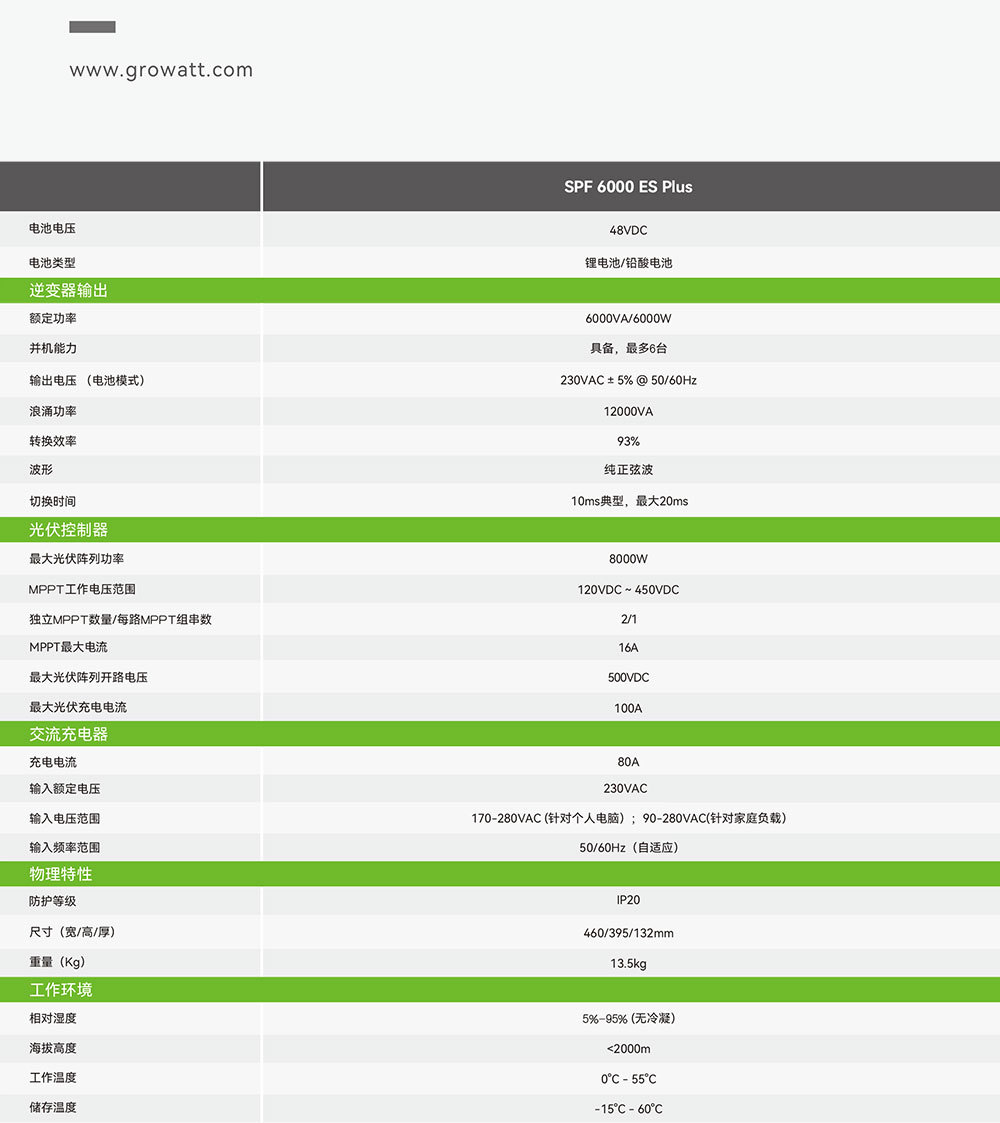This screenshot has height=1123, width=1000.
Task: Click the 逆变器输出 section header
Action: pyautogui.click(x=69, y=291)
